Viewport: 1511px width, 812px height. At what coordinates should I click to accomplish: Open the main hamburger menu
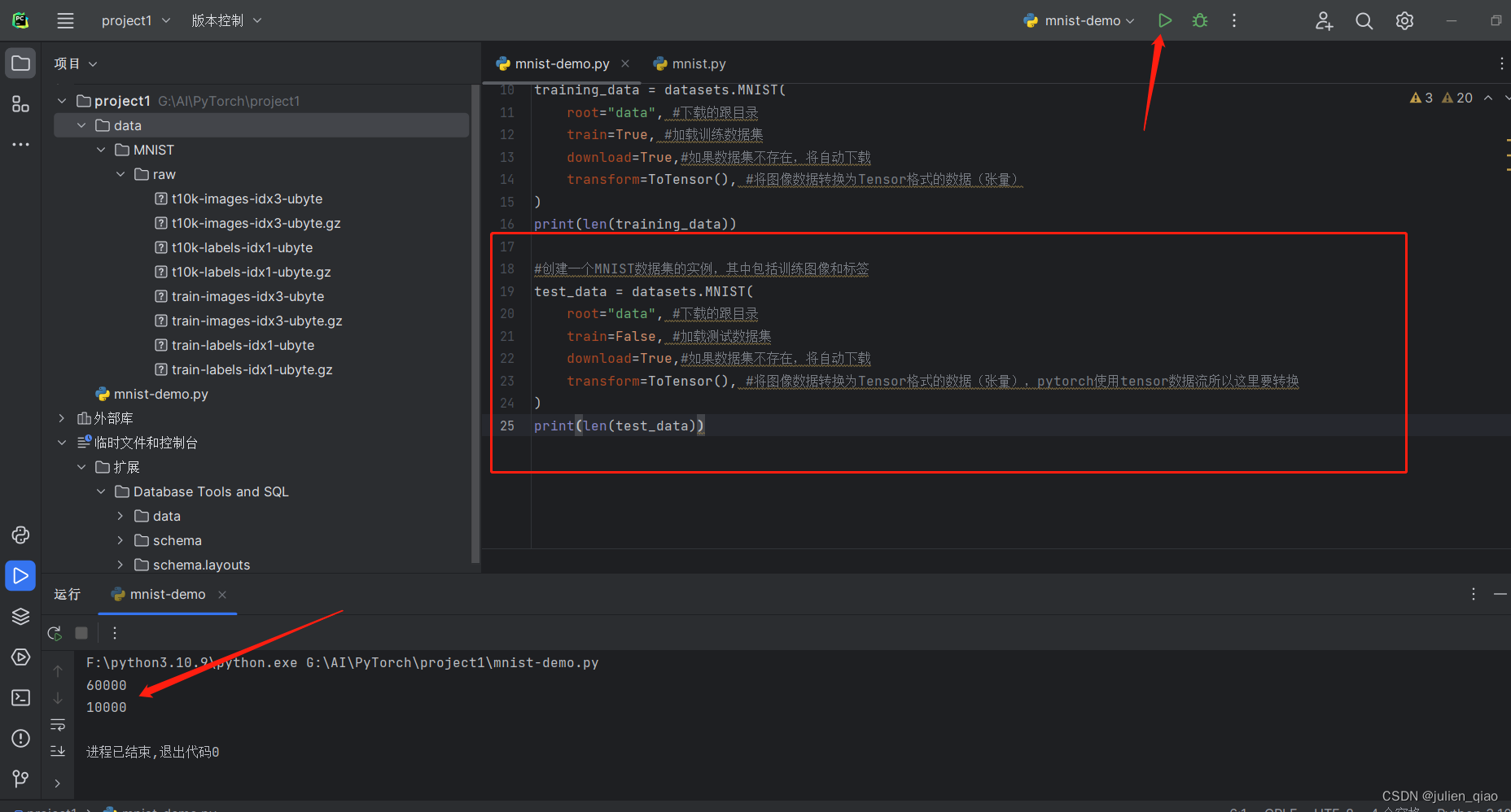point(65,21)
